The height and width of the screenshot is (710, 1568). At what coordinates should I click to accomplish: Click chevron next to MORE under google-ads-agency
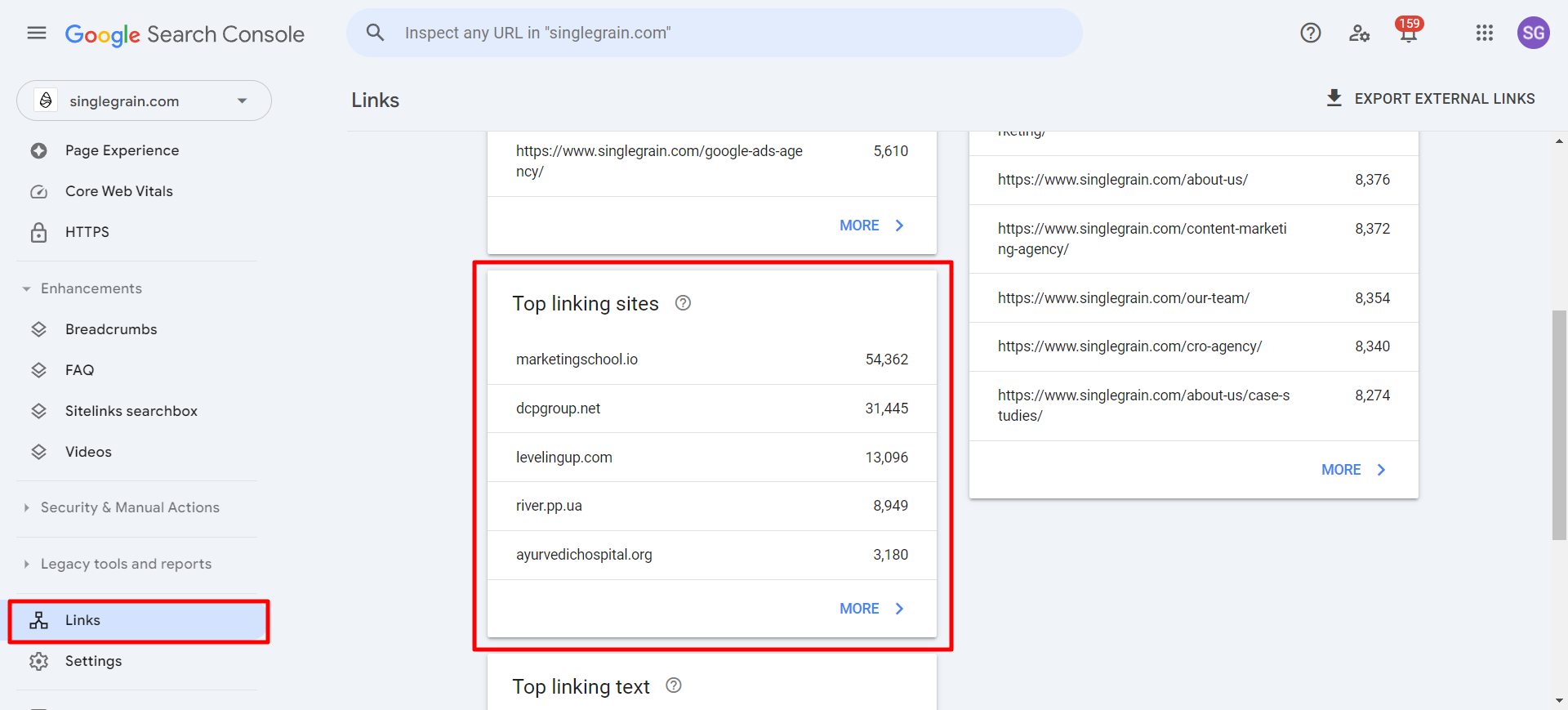click(899, 226)
